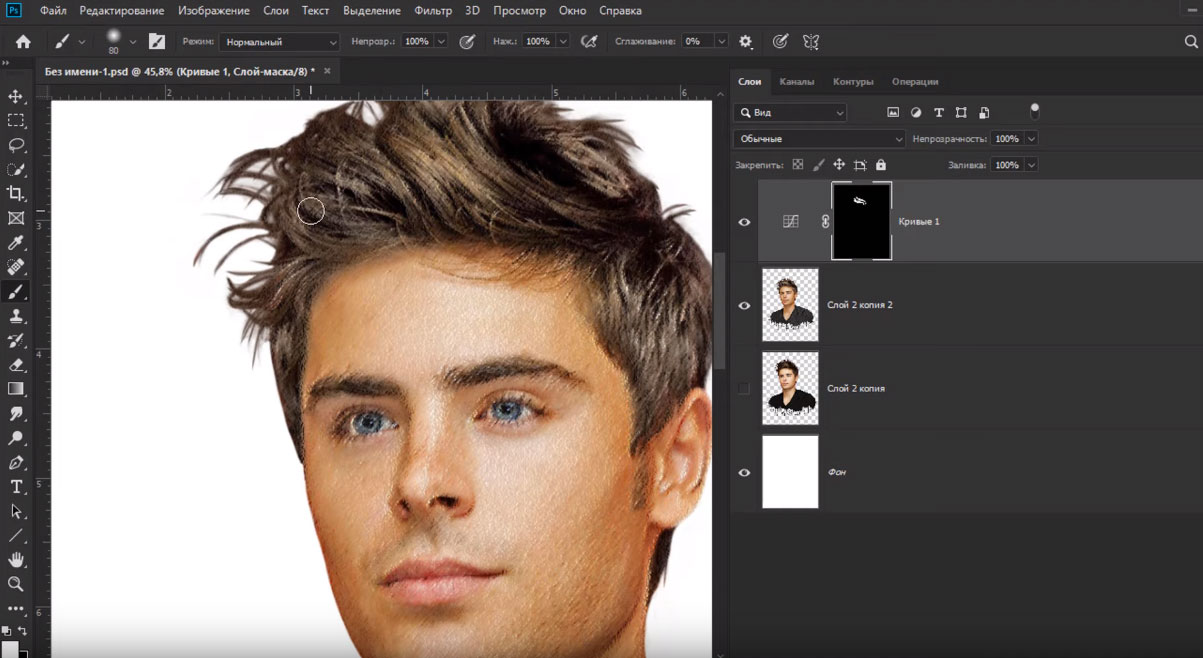Expand the layer Непрозрачность opacity dropdown
This screenshot has height=658, width=1203.
coord(1031,139)
